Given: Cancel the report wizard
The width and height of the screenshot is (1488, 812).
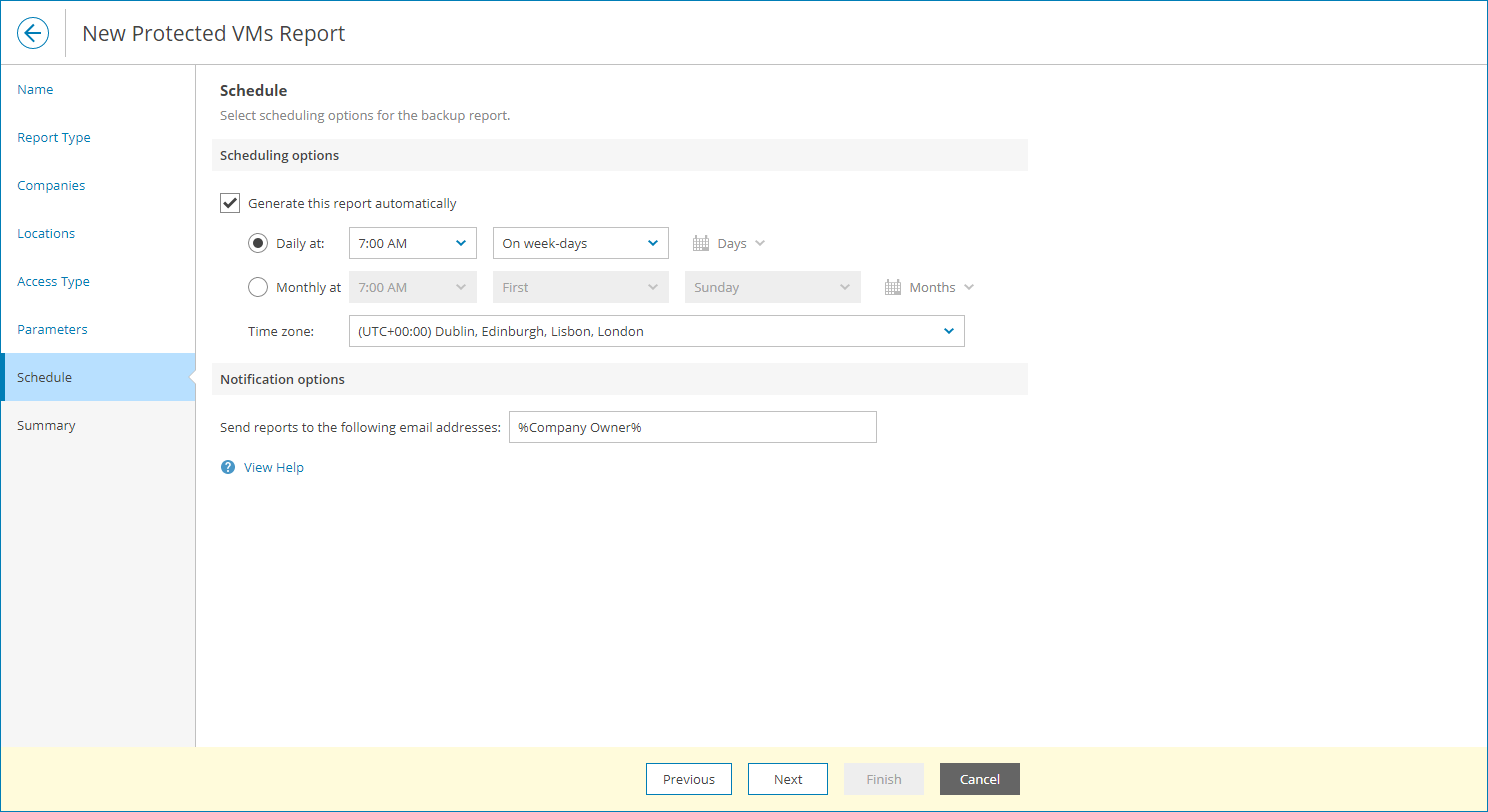Looking at the screenshot, I should click(979, 779).
